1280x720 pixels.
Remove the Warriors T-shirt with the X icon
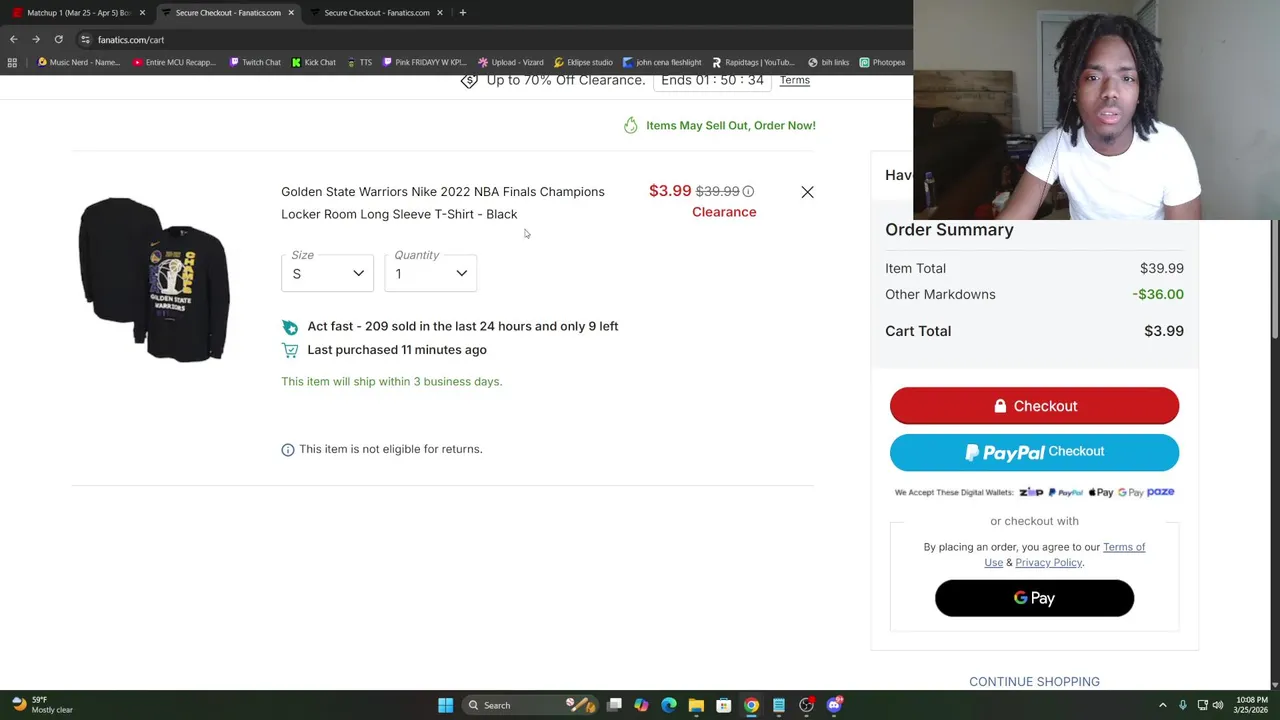[x=807, y=192]
